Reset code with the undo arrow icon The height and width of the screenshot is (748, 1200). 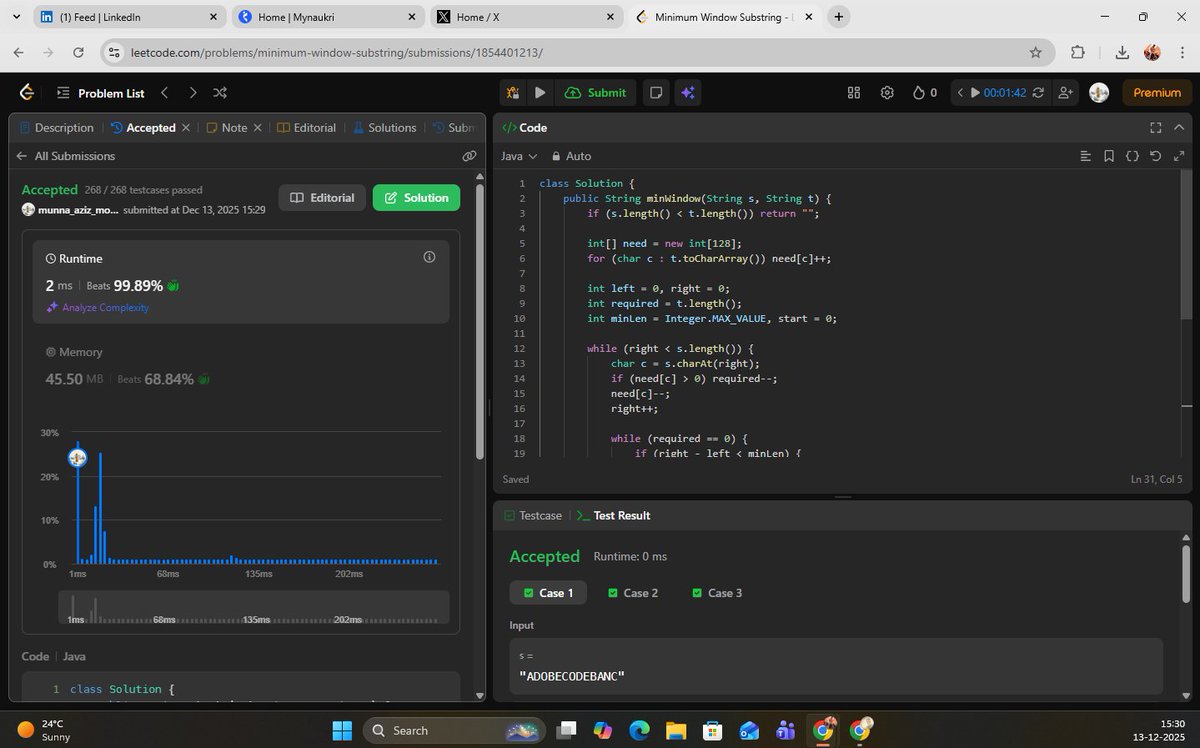(1156, 156)
